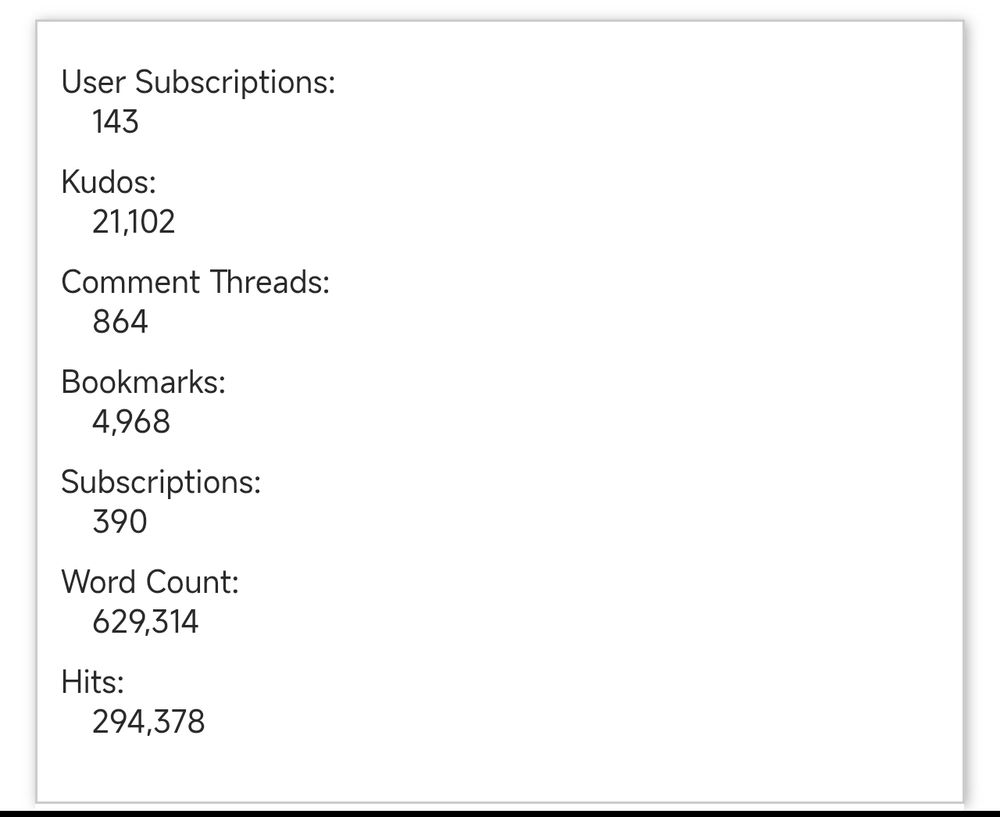
Task: Select the 390 subscriptions value
Action: pos(120,522)
